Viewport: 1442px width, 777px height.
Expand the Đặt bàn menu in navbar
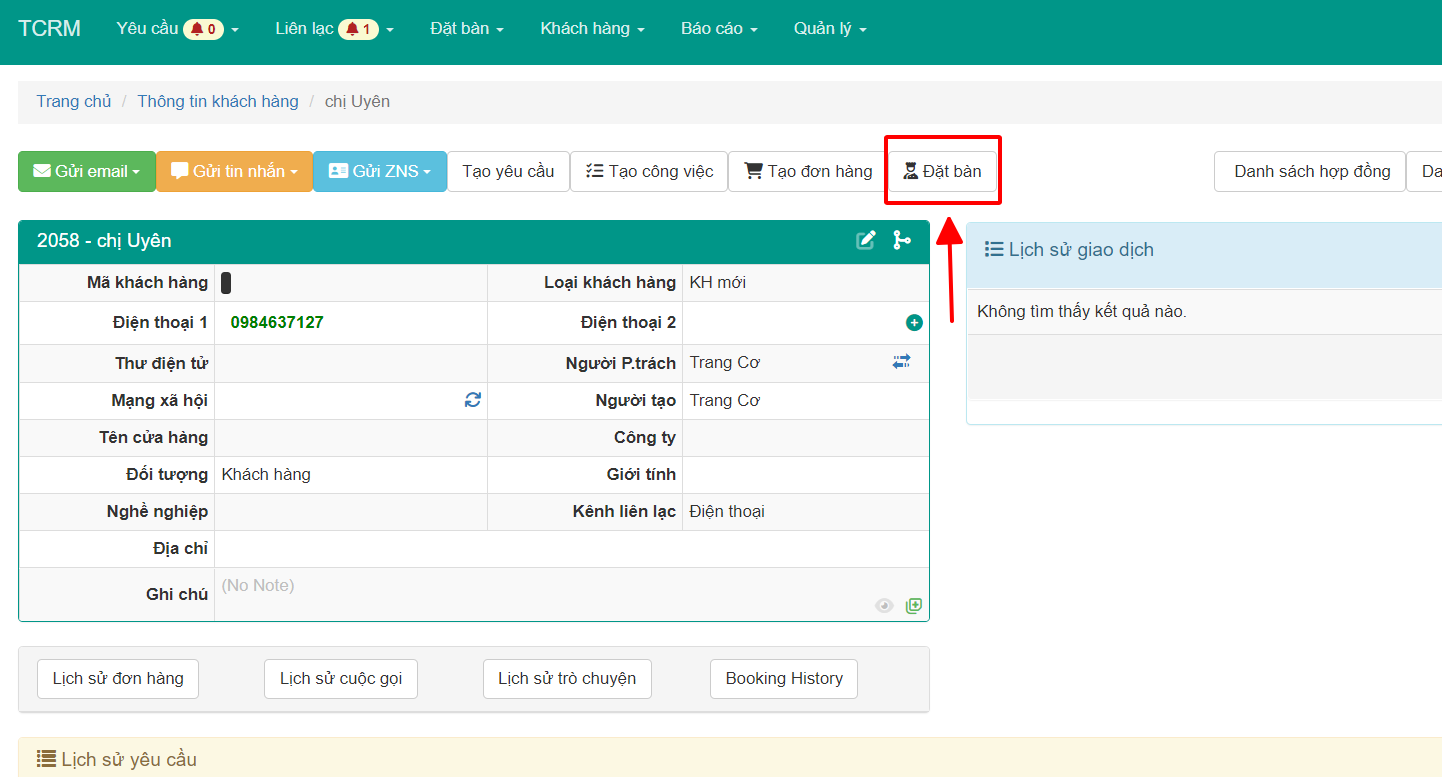click(467, 29)
